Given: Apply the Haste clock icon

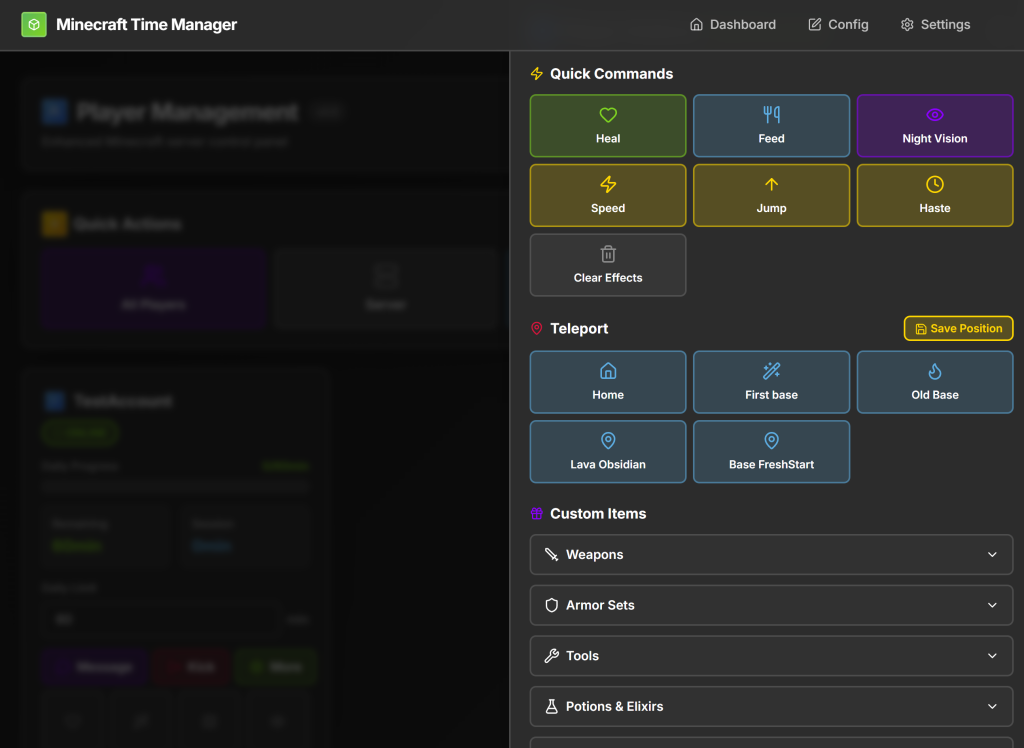Looking at the screenshot, I should click(935, 184).
